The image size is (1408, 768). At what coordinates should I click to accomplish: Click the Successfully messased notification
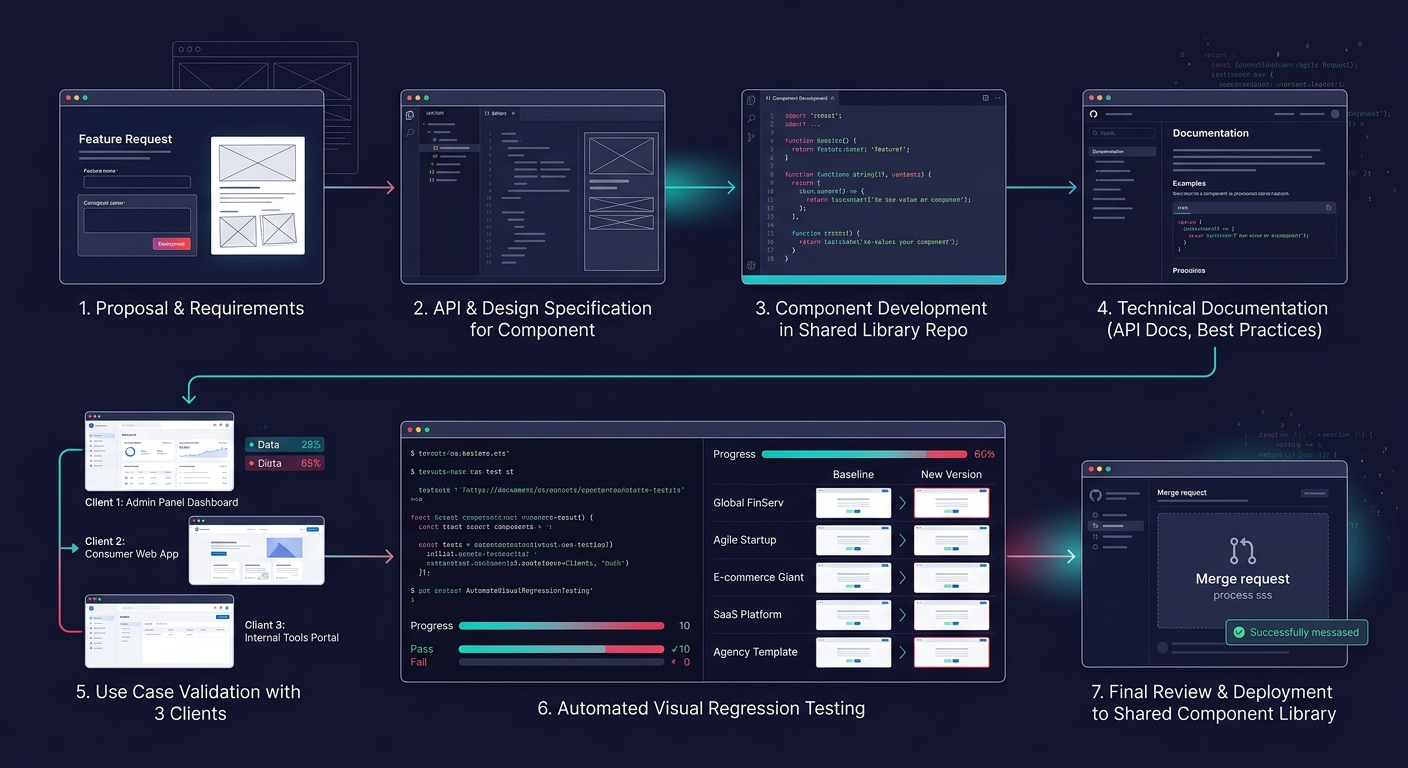tap(1296, 632)
